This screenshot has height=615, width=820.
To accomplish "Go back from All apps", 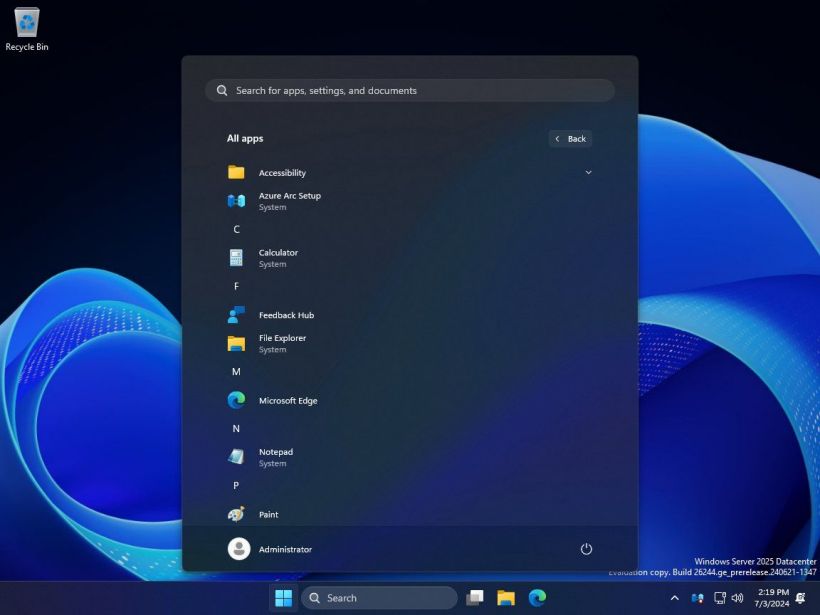I will point(570,139).
